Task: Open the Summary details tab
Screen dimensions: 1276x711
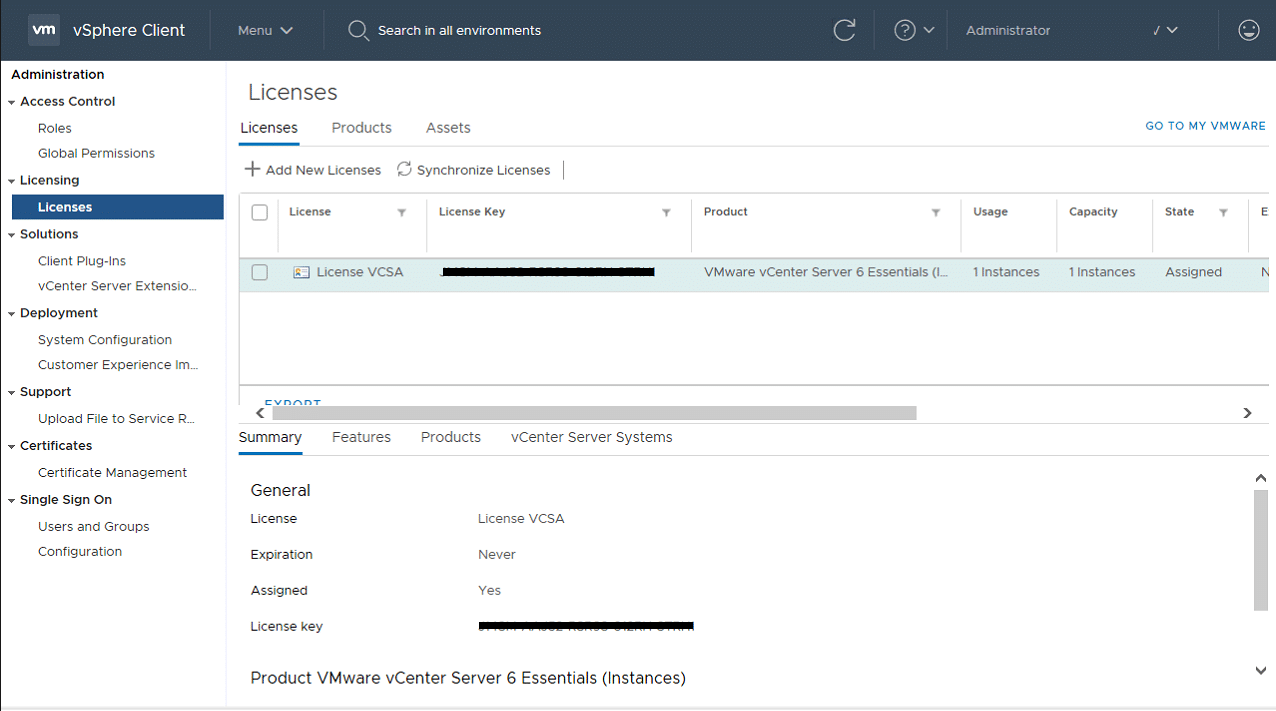Action: 270,437
